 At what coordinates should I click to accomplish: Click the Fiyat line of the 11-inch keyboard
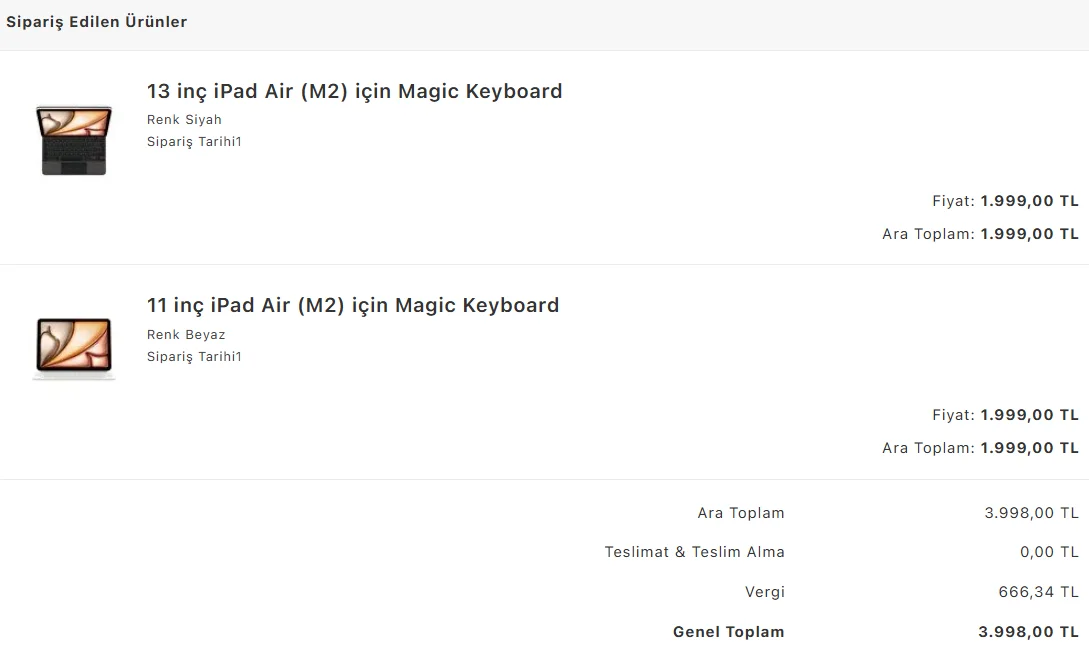coord(1005,415)
